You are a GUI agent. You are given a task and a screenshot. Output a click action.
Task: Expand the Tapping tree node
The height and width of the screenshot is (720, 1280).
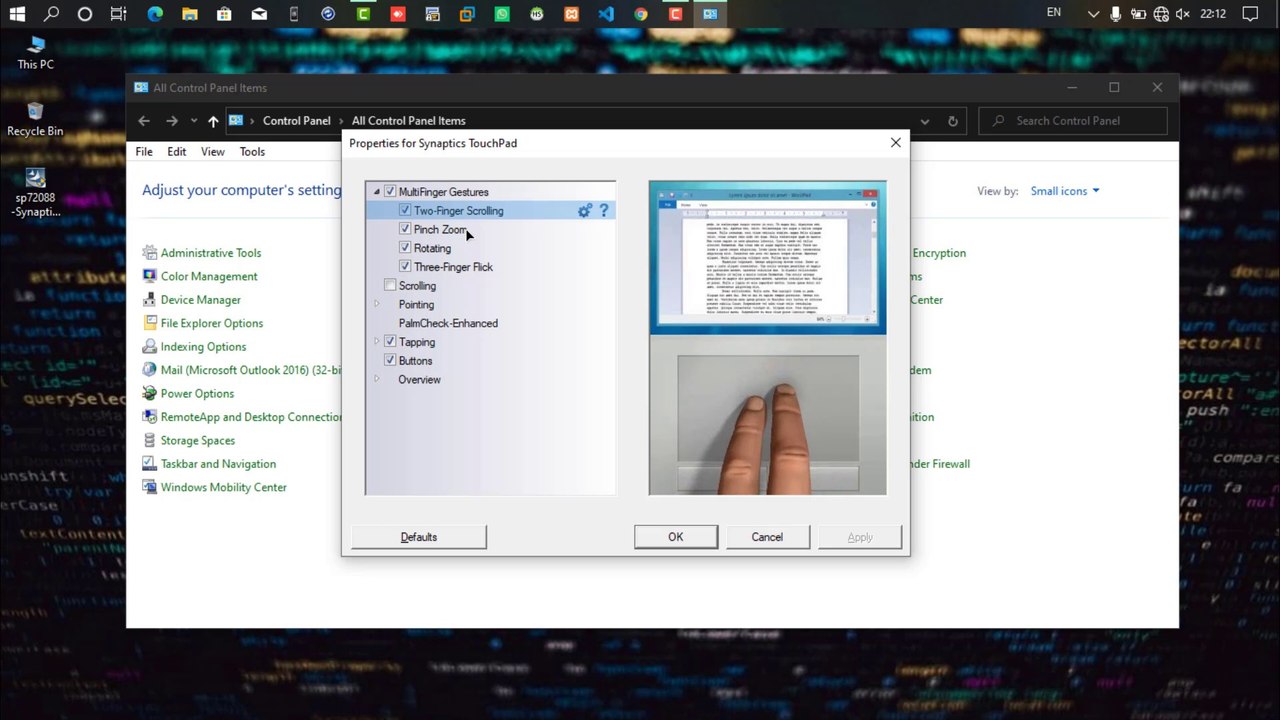pos(377,342)
